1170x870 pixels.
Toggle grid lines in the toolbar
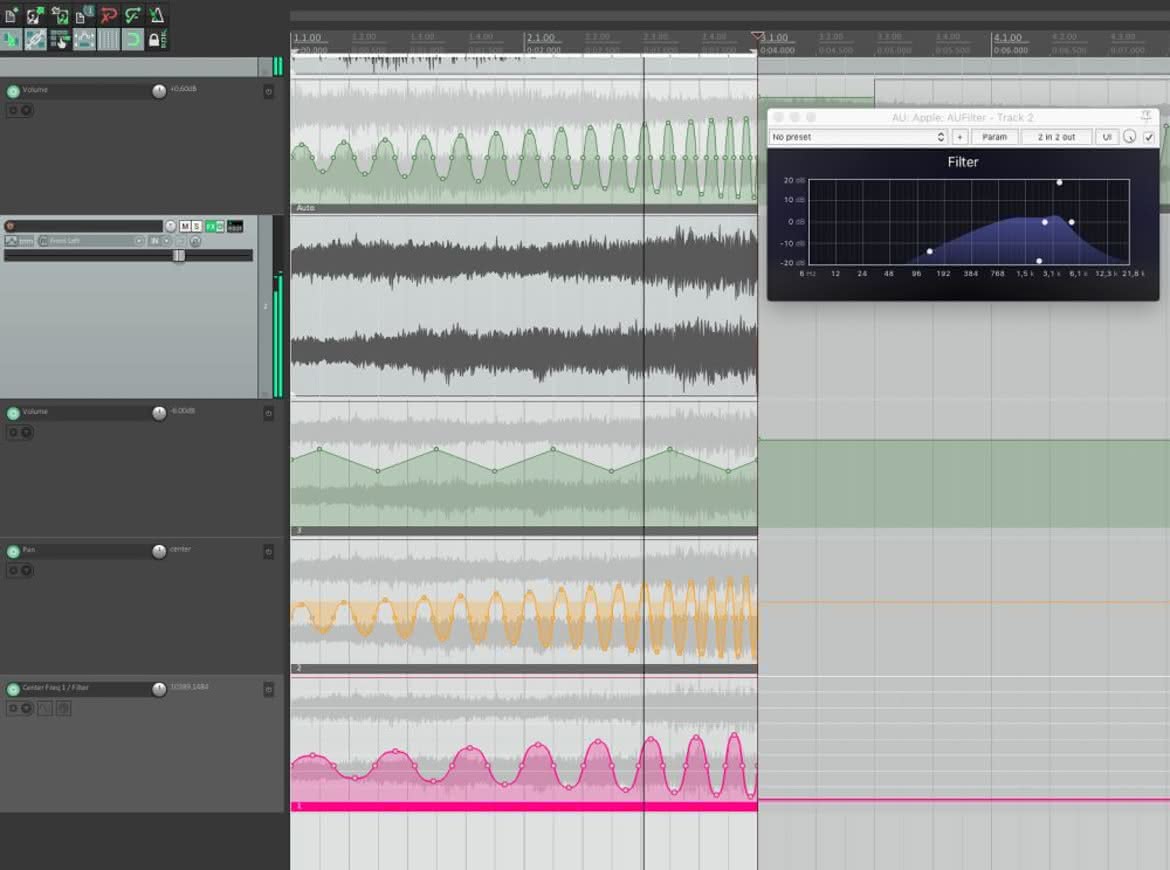(x=108, y=39)
